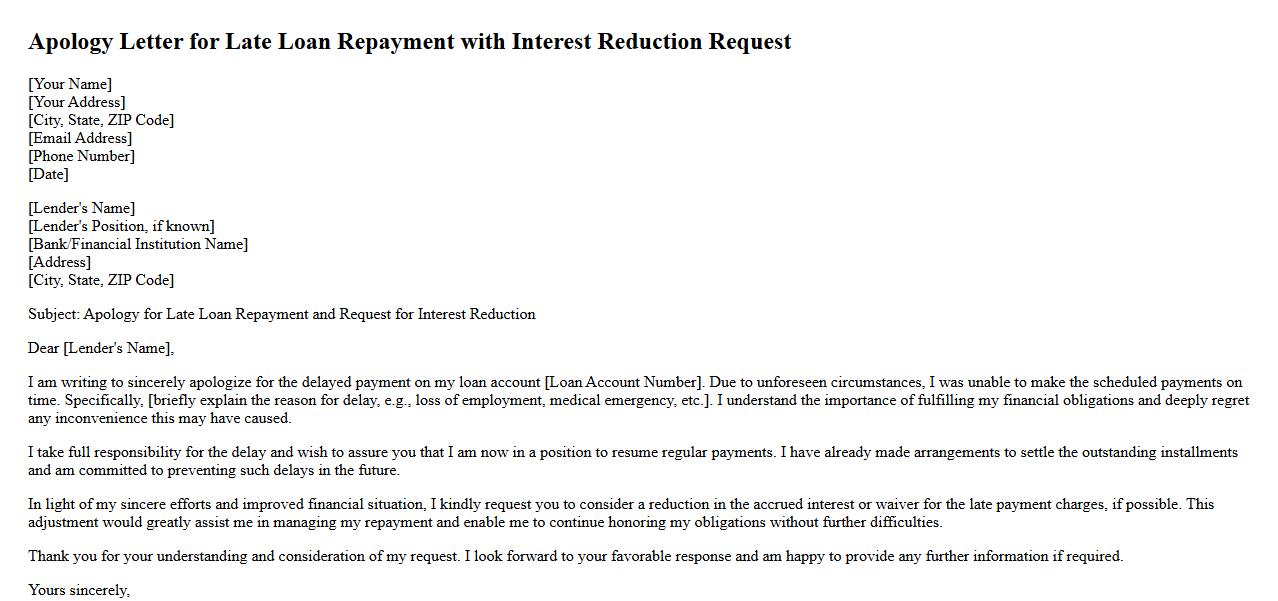
Task: Click the [Date] placeholder
Action: (48, 174)
